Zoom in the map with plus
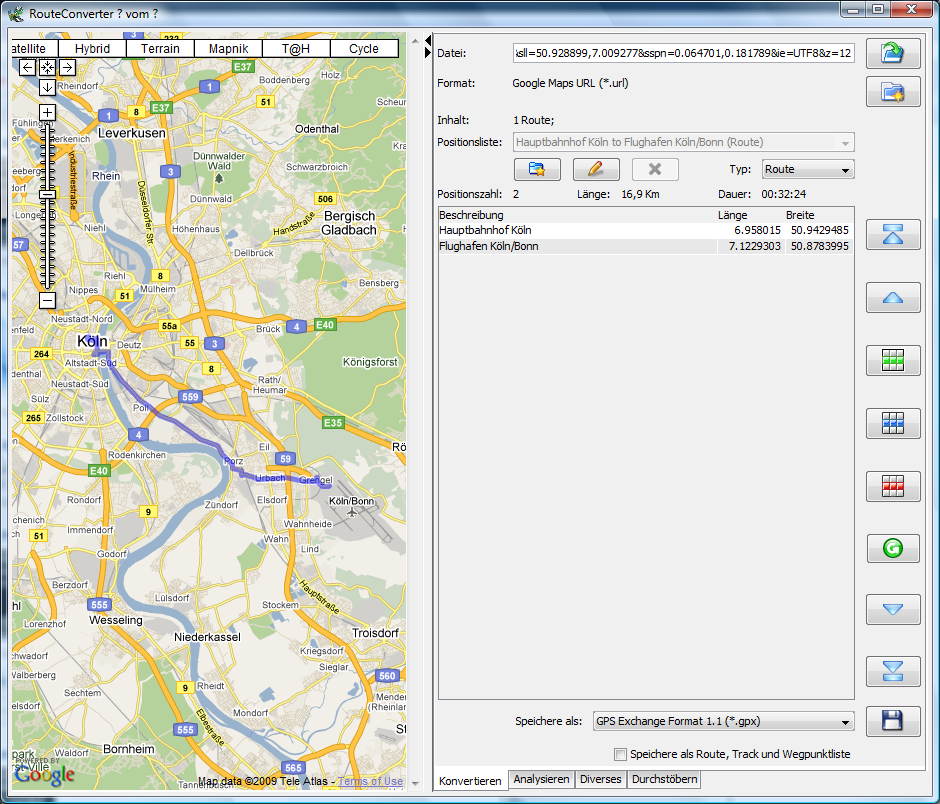This screenshot has width=940, height=804. click(47, 113)
